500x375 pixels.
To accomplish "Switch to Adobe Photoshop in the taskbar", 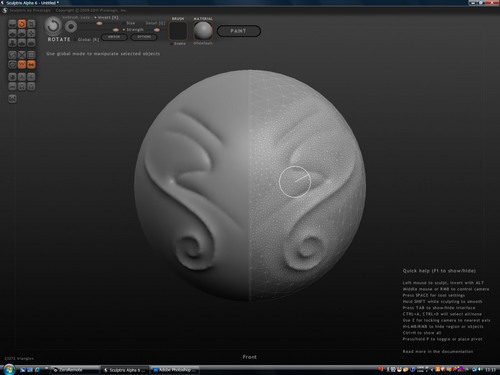I will [174, 370].
